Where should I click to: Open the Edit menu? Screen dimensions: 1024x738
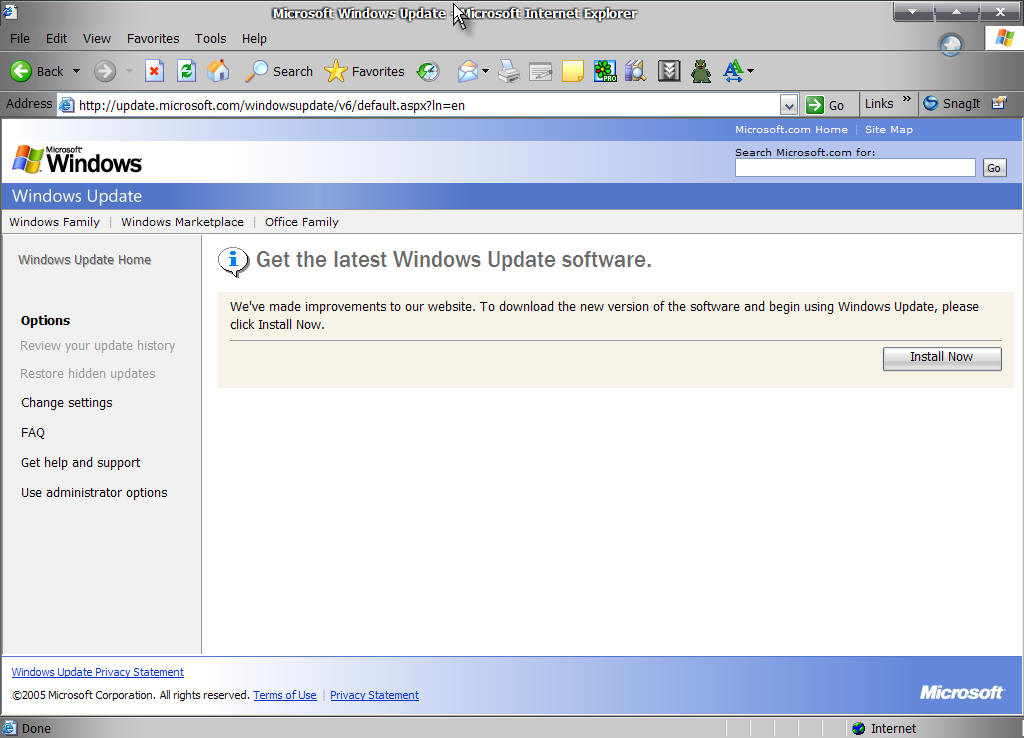(x=56, y=39)
